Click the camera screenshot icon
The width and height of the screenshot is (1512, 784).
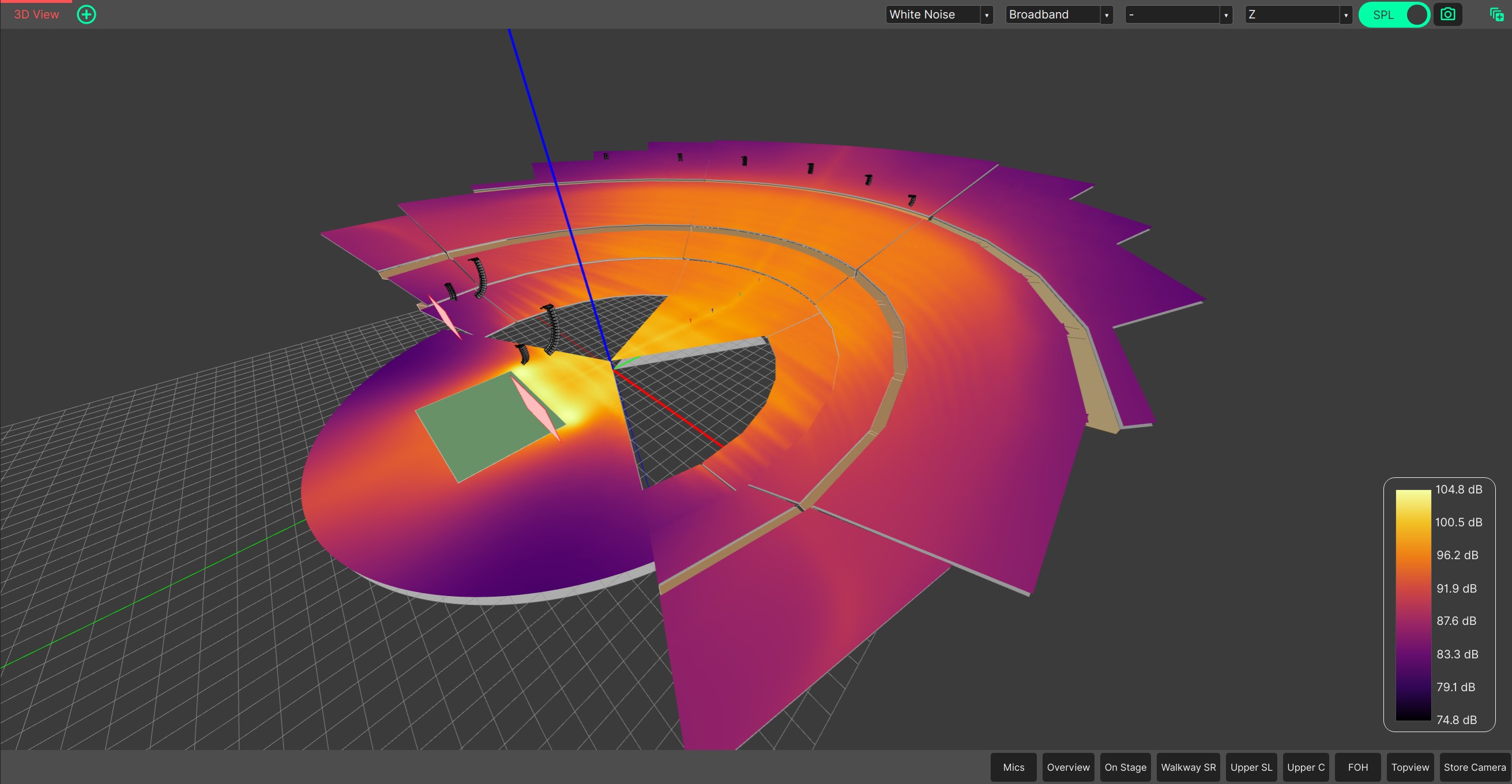tap(1448, 14)
